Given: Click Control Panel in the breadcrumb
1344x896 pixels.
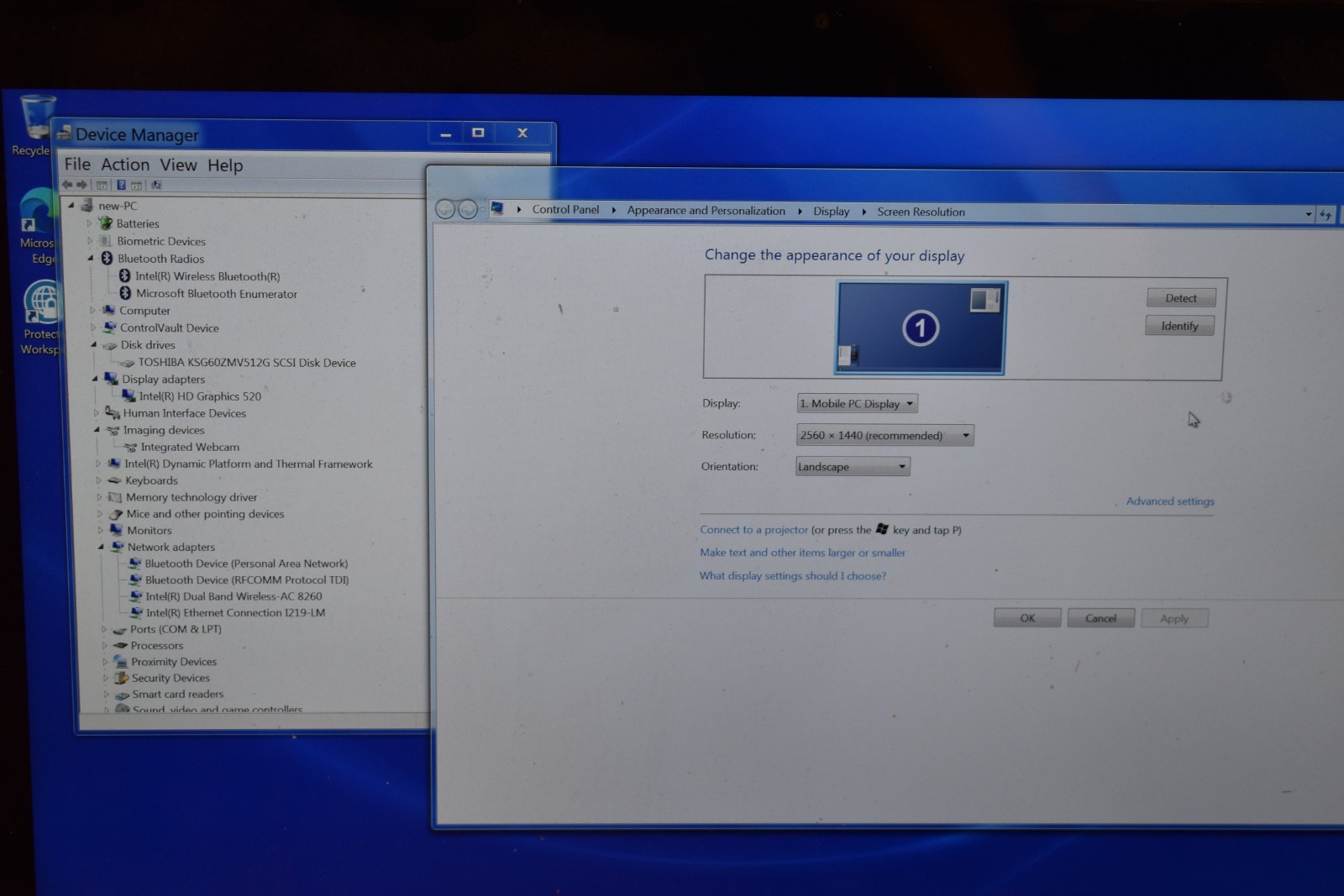Looking at the screenshot, I should coord(565,209).
